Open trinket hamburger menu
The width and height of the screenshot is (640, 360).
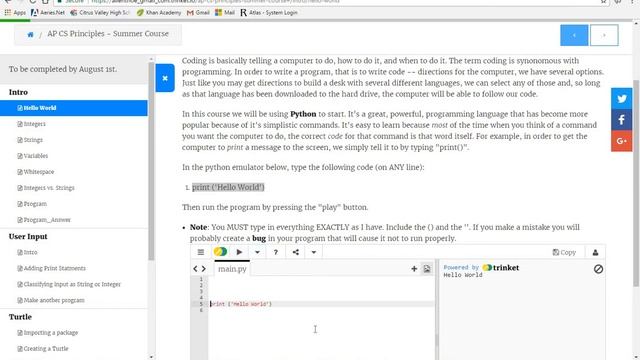pyautogui.click(x=200, y=252)
